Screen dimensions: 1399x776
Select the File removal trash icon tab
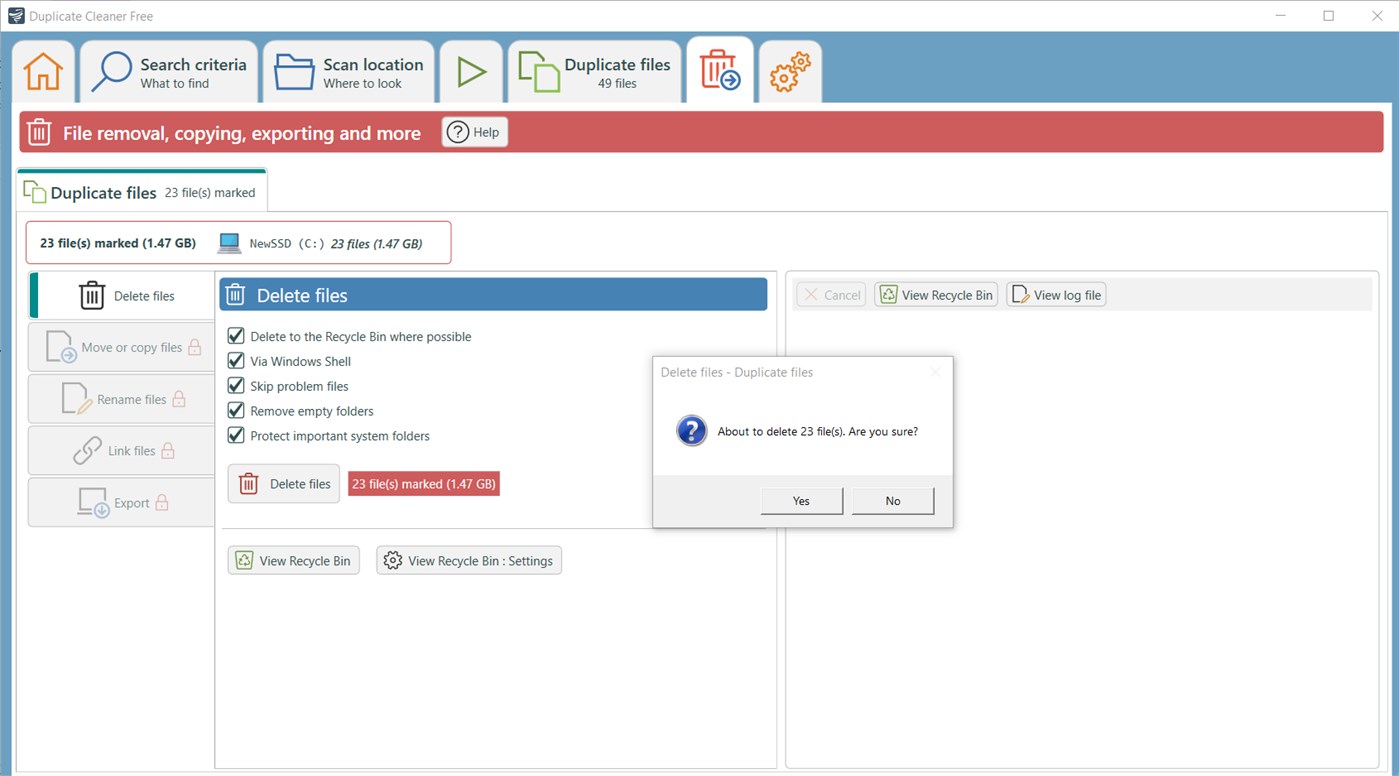719,70
